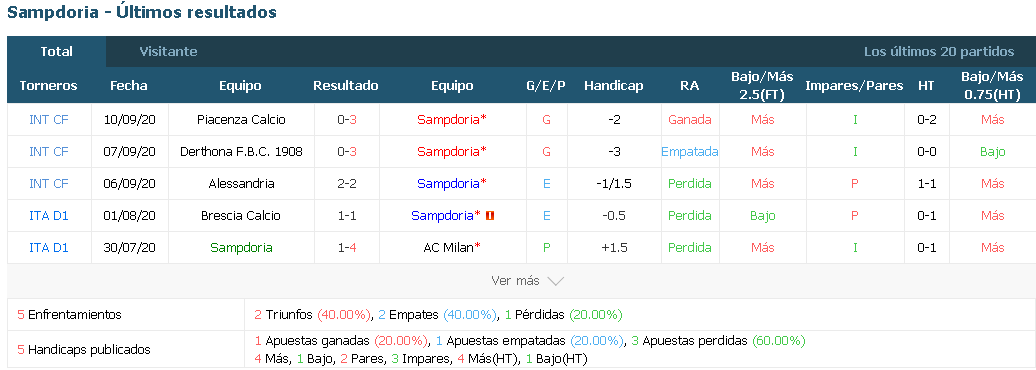
Task: Expand the Ver más chevron arrow
Action: click(x=556, y=281)
